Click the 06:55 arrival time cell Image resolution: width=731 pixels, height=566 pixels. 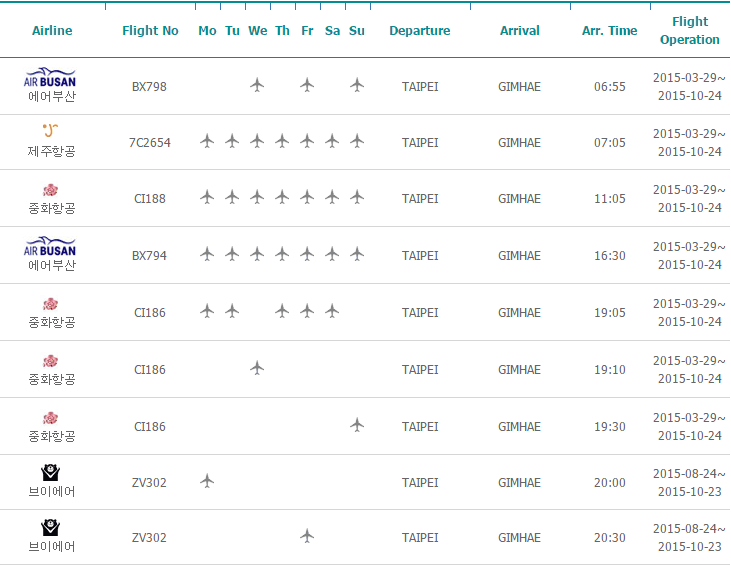point(609,87)
